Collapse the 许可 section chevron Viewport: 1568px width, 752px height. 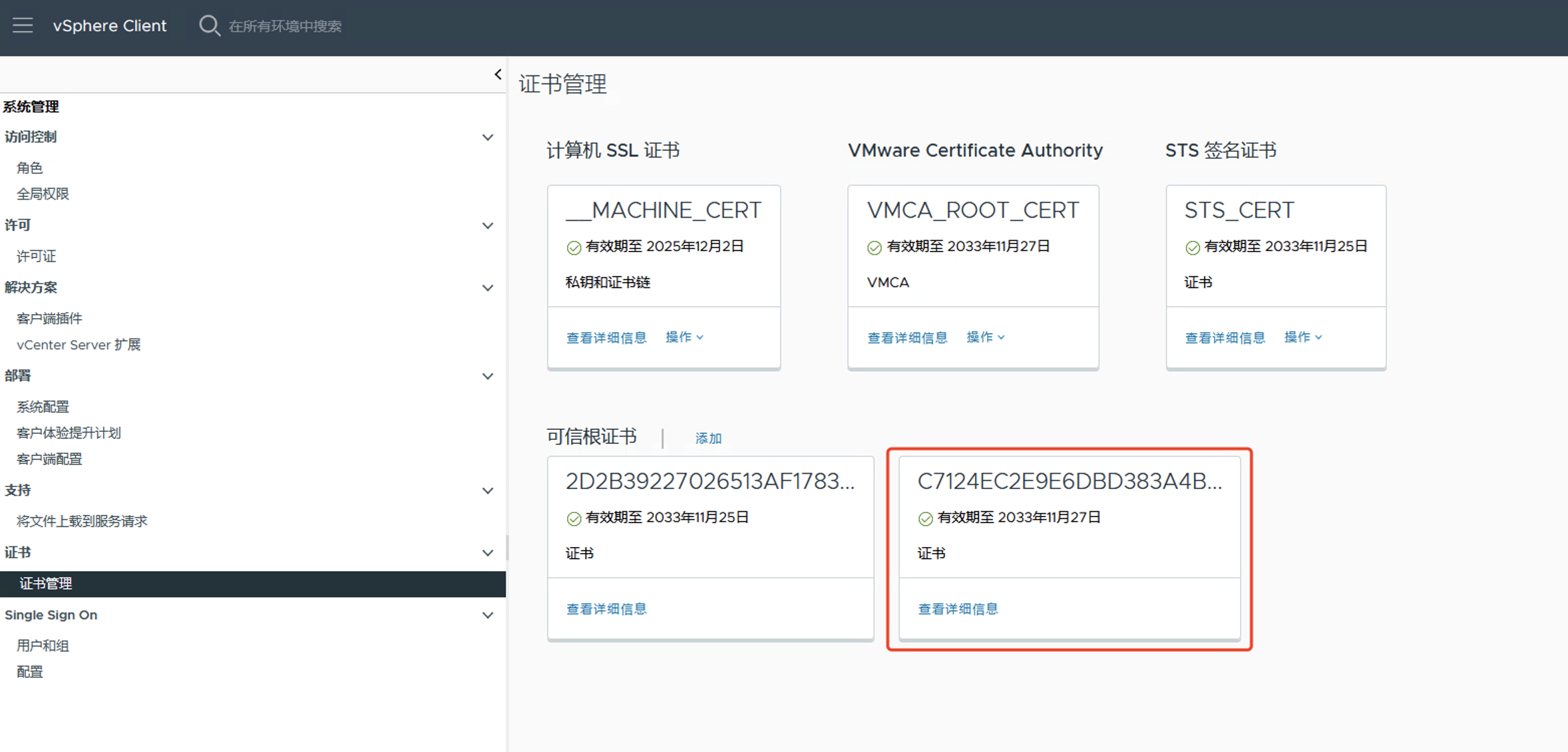pyautogui.click(x=488, y=226)
